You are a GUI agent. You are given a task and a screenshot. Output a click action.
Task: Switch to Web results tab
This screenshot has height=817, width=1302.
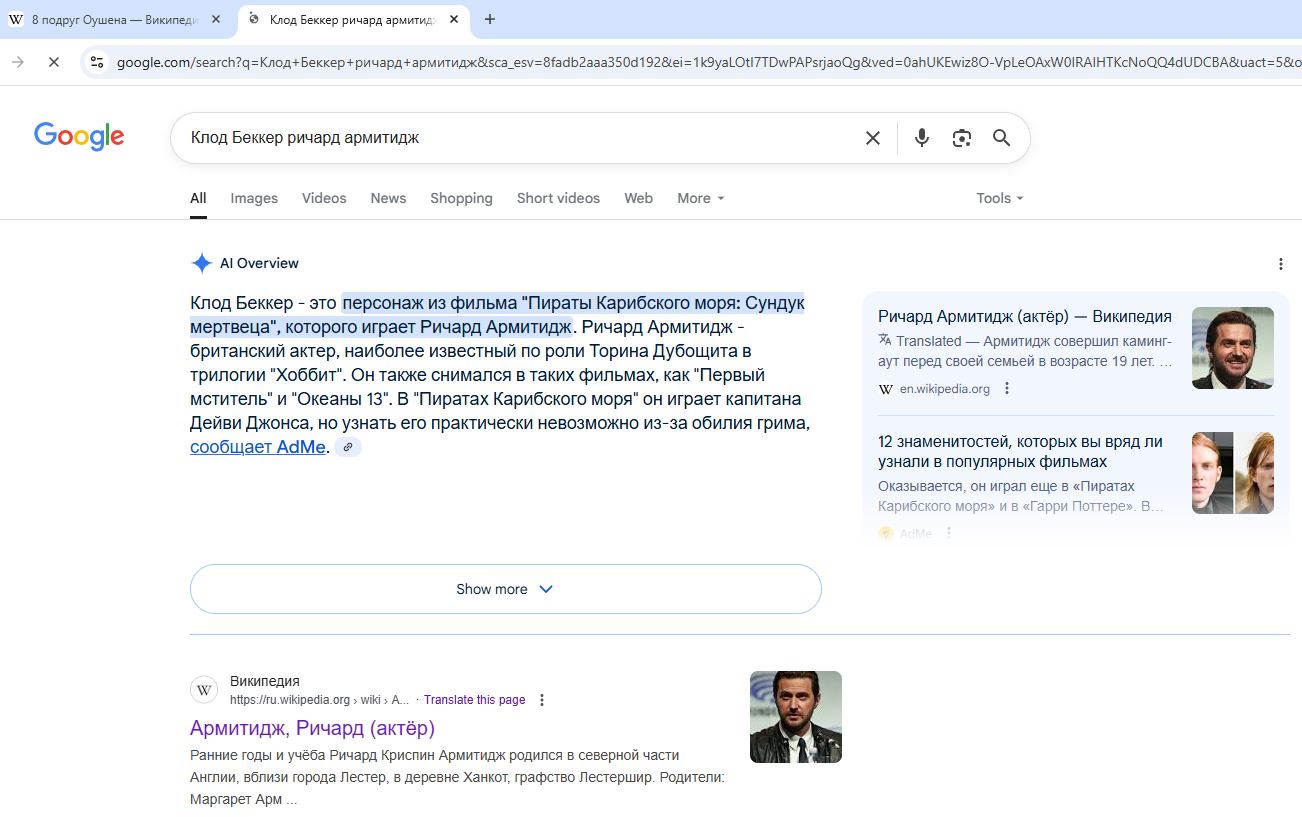pyautogui.click(x=638, y=198)
